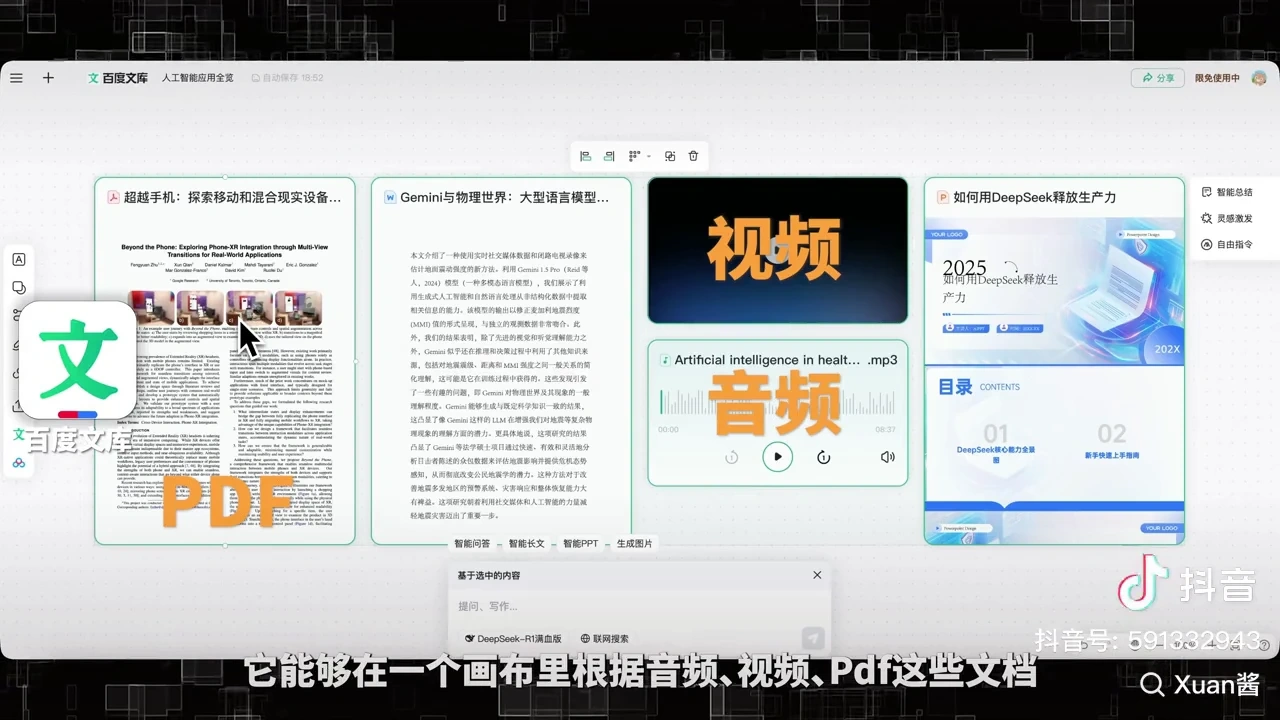This screenshot has width=1280, height=720.
Task: Click the 08:37 audio duration text
Action: [x=885, y=429]
